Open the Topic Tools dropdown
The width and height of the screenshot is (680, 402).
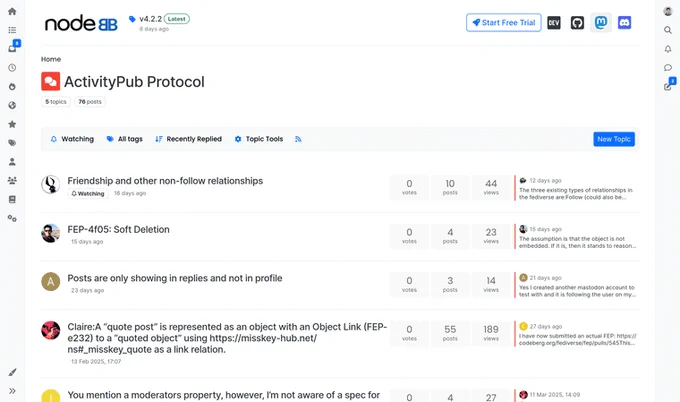coord(258,139)
